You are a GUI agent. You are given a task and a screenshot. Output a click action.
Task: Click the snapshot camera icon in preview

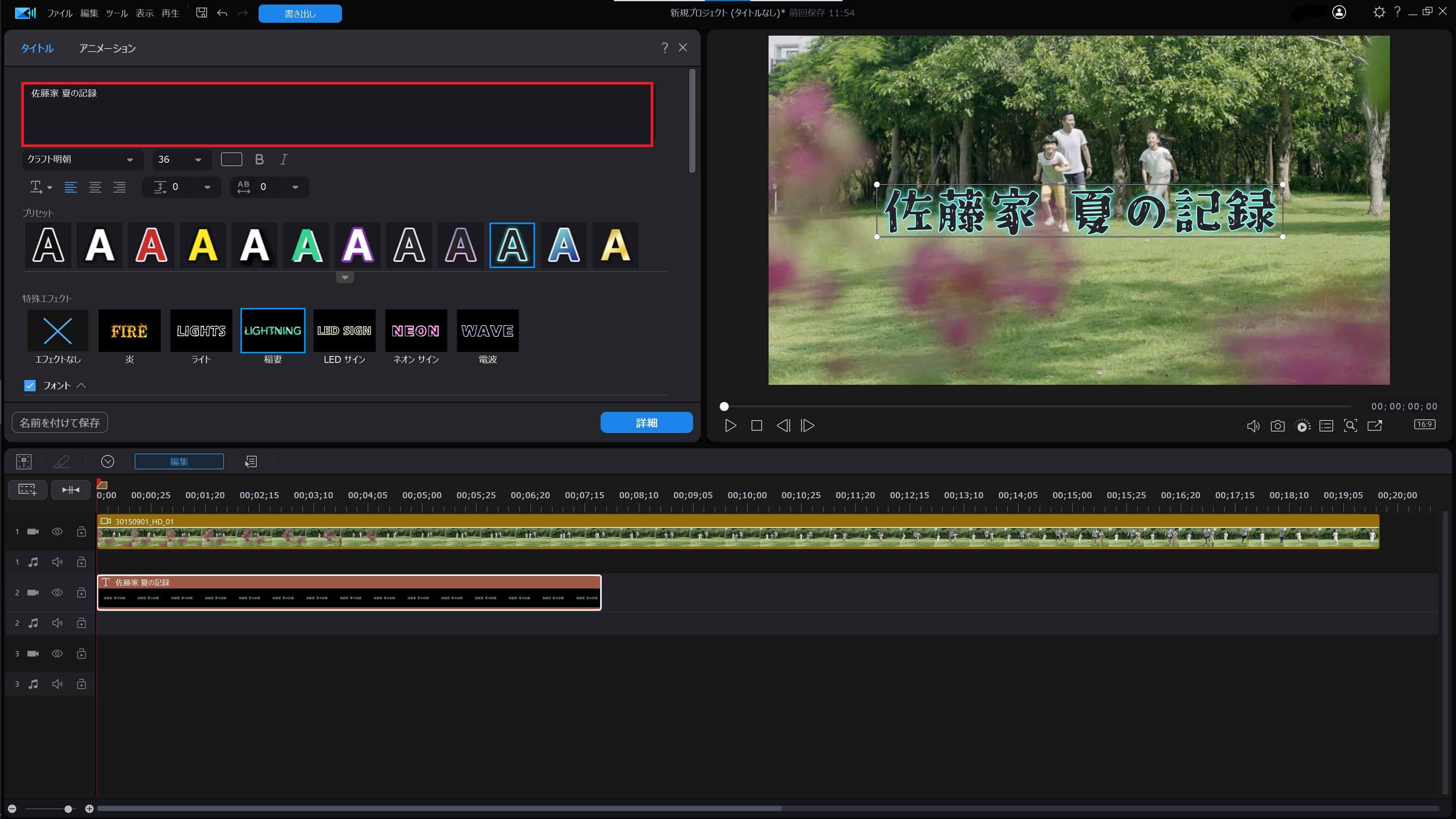click(x=1277, y=426)
